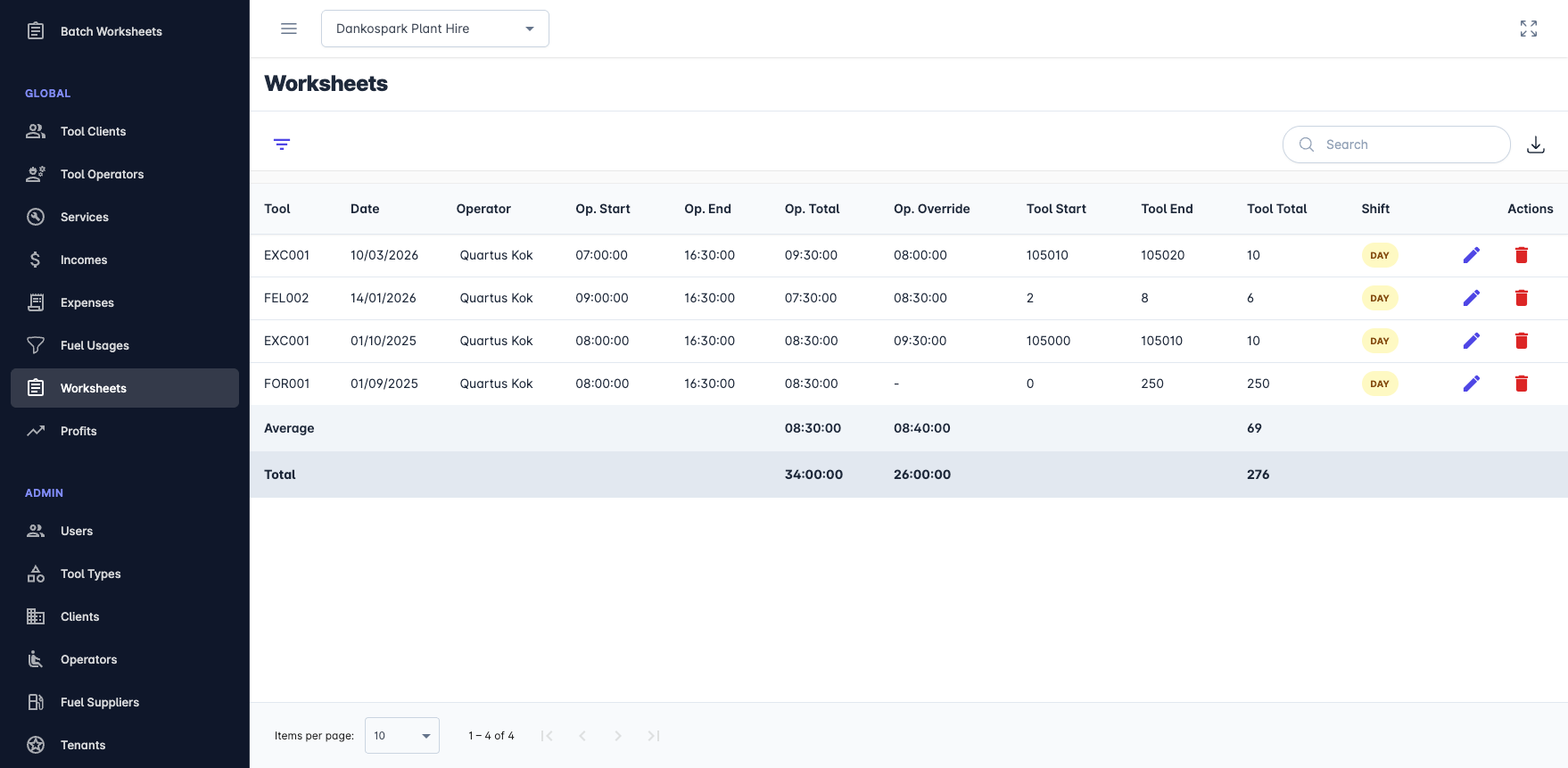
Task: Go to Incomes page
Action: (x=125, y=260)
